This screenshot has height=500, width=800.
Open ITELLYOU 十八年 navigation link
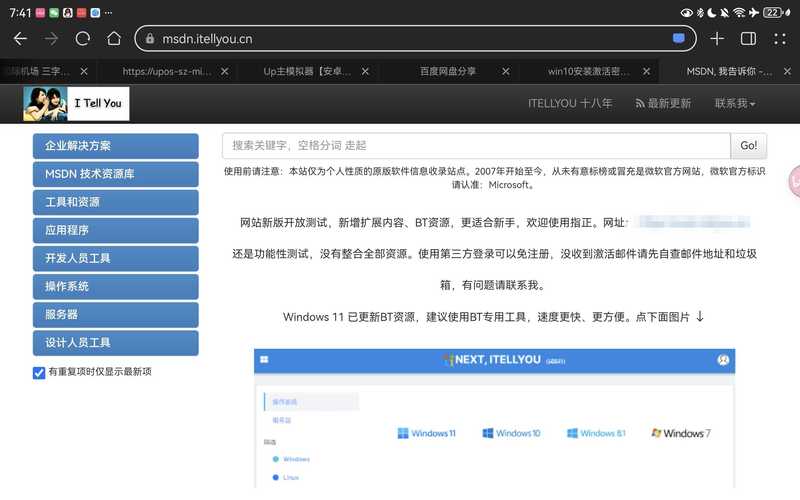[x=570, y=104]
